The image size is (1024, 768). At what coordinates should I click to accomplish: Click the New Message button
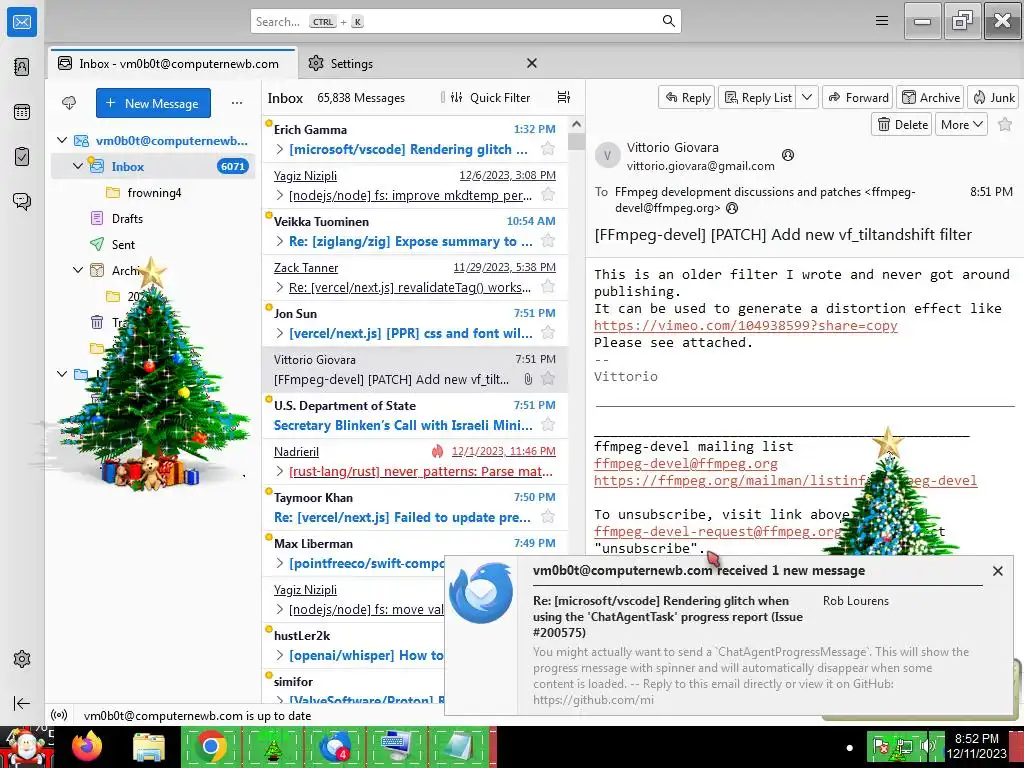[x=153, y=103]
